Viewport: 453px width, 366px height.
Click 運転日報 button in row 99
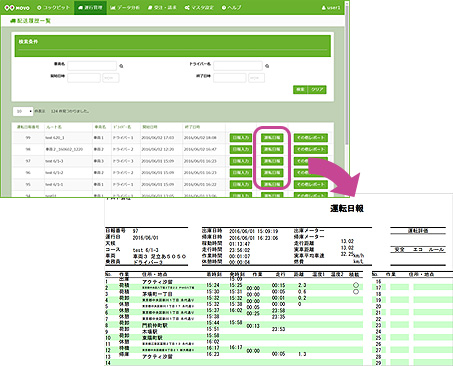272,138
